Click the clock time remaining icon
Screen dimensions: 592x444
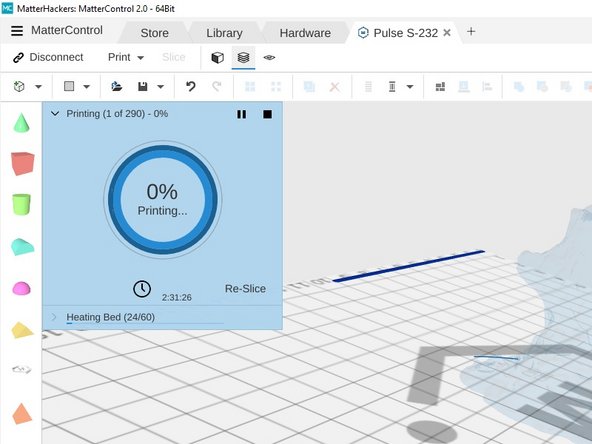[x=142, y=289]
